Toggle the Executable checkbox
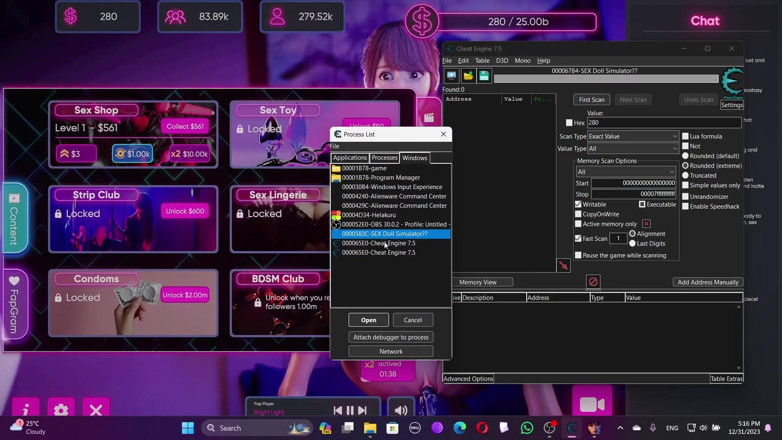 pyautogui.click(x=642, y=205)
